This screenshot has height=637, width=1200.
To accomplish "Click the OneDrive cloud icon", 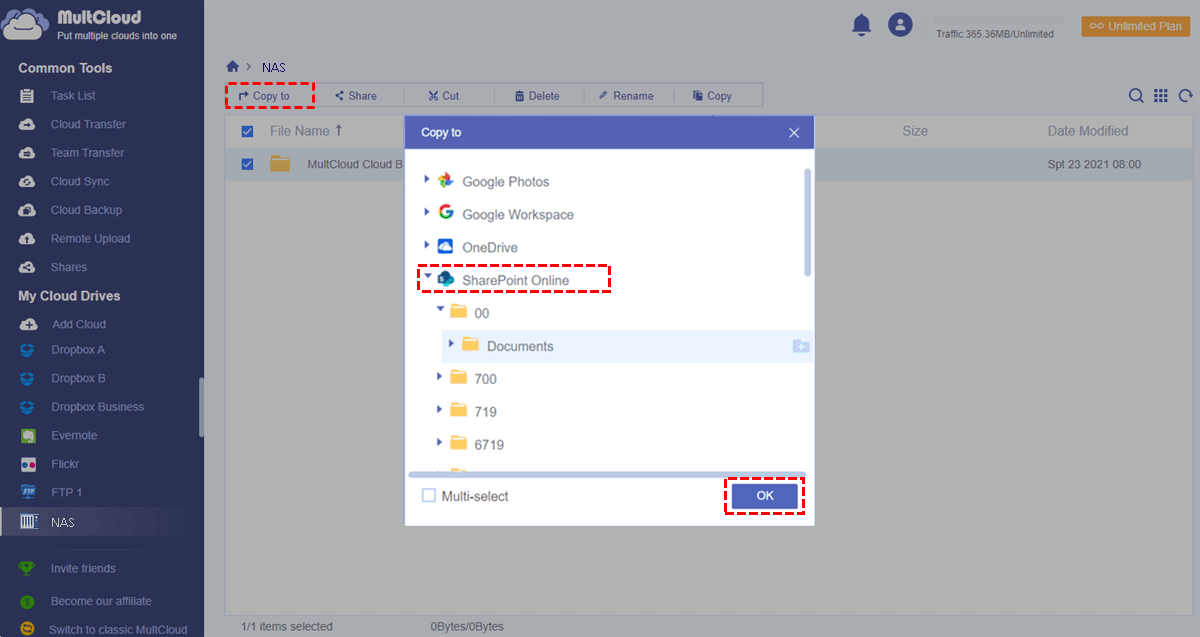I will 446,246.
